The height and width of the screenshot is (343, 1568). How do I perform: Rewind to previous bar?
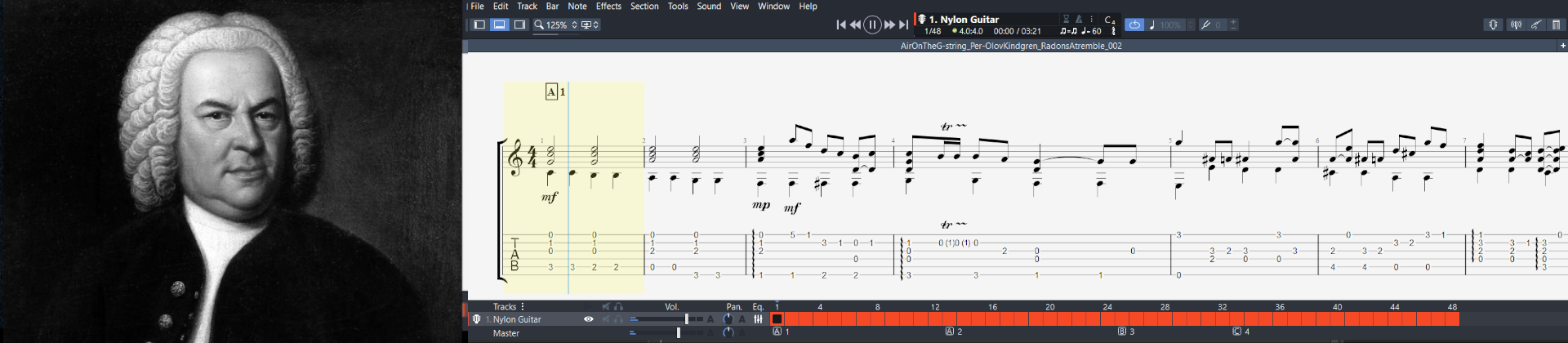click(855, 24)
